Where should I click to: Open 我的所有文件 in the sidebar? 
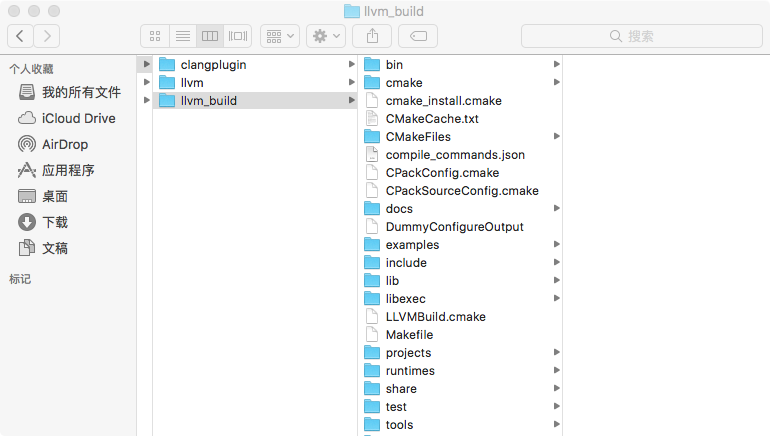coord(69,92)
